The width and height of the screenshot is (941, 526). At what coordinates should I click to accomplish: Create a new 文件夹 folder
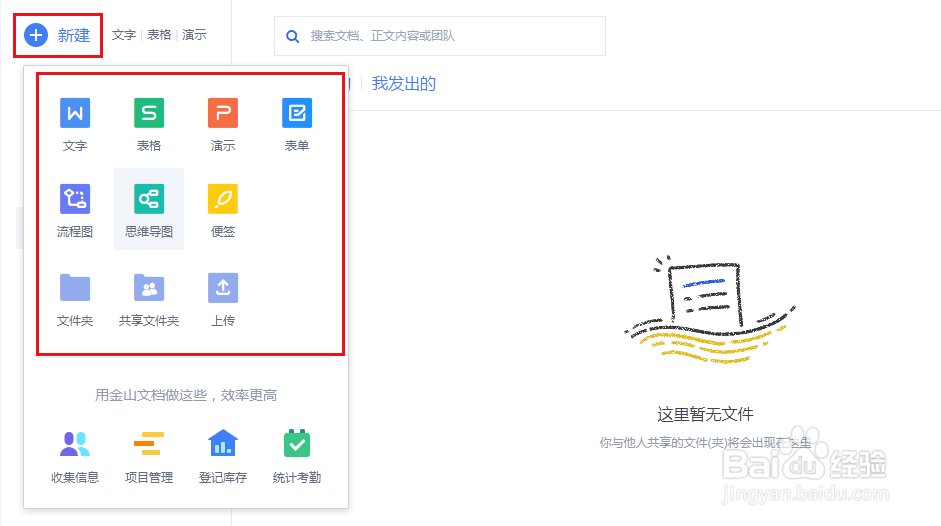[75, 300]
